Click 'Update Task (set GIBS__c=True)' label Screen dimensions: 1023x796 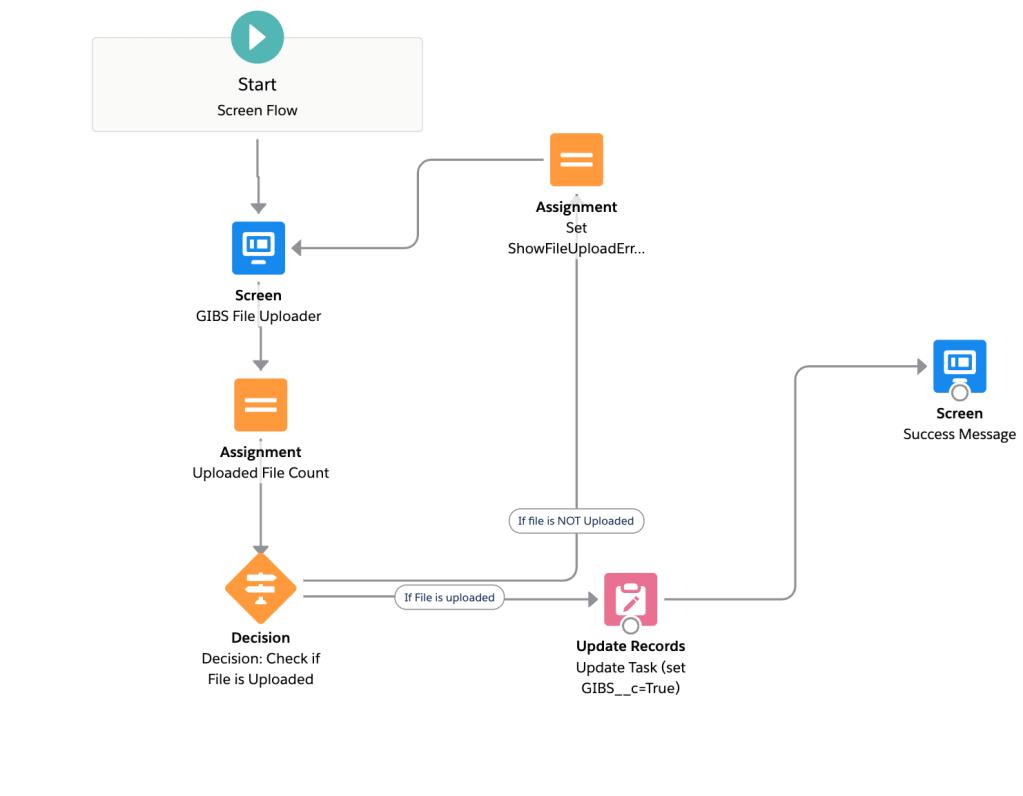pyautogui.click(x=630, y=678)
